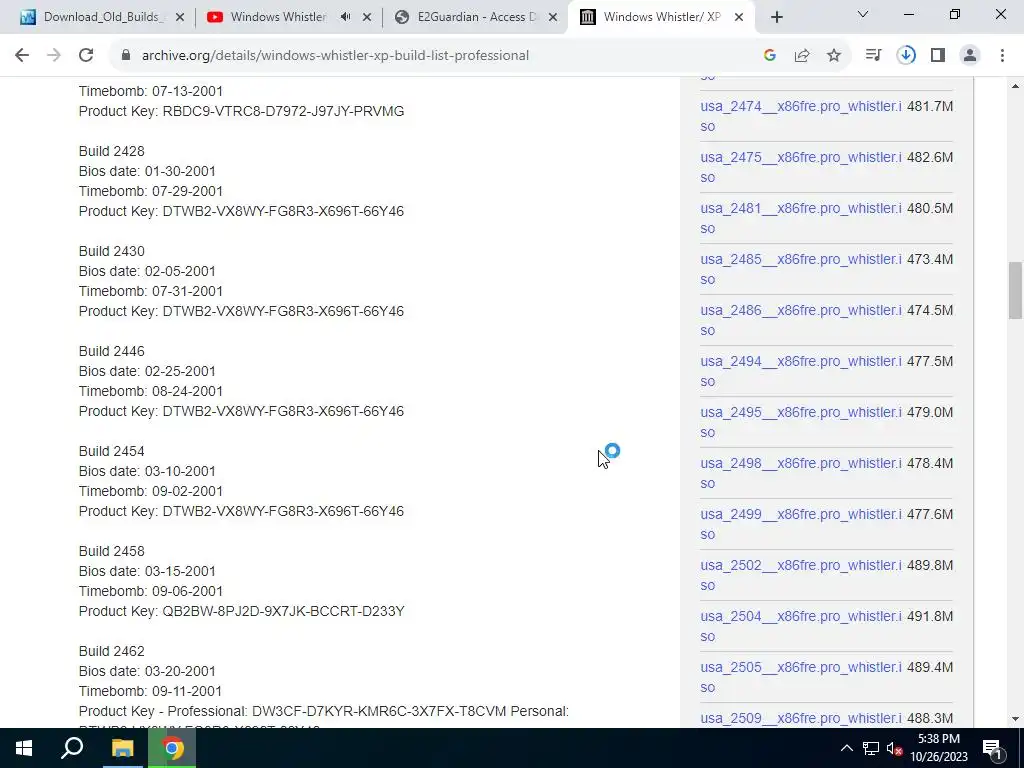Image resolution: width=1024 pixels, height=768 pixels.
Task: Click the scrollbar down arrow
Action: [x=1015, y=719]
